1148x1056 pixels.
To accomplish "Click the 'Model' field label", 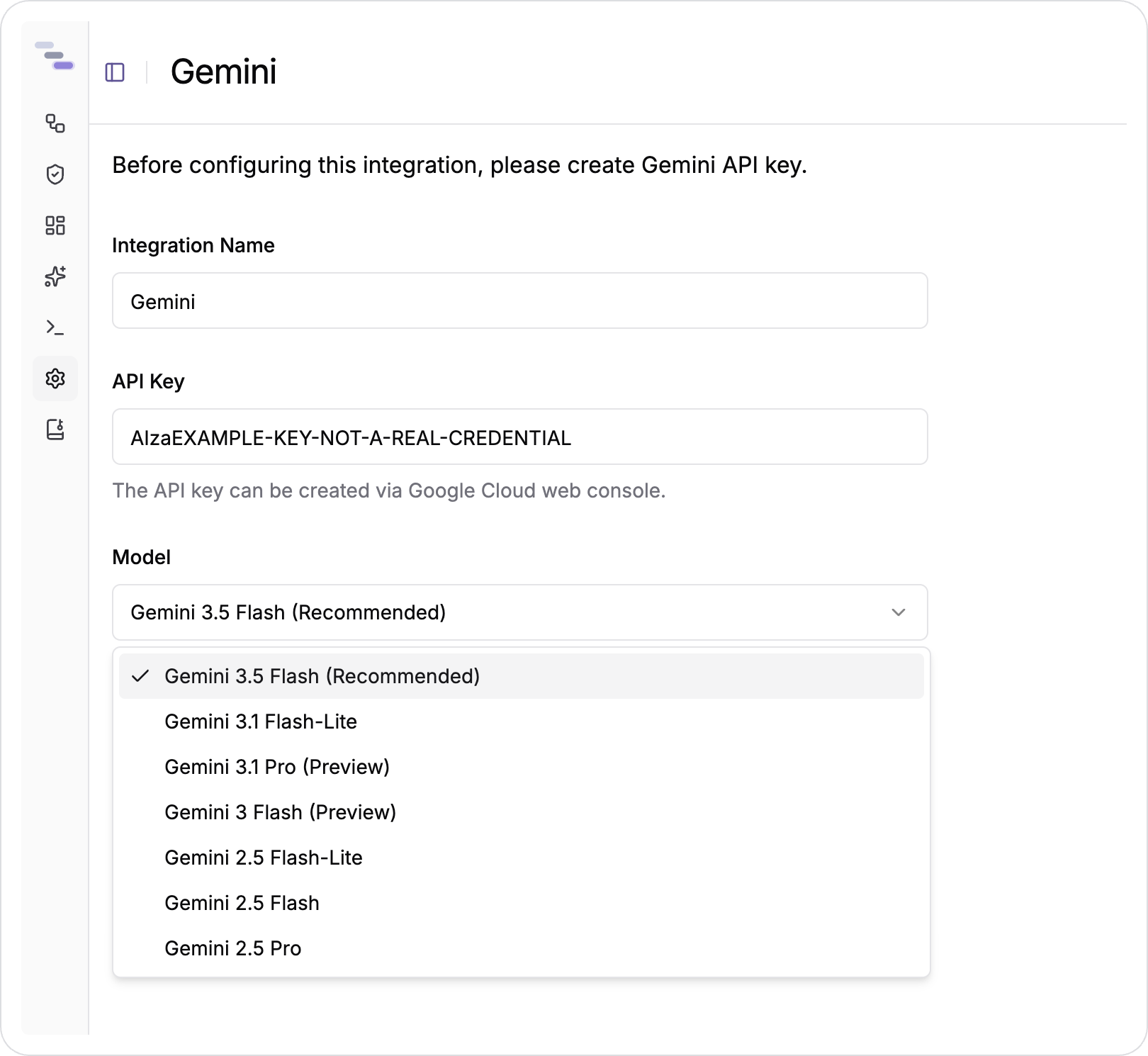I will [142, 557].
